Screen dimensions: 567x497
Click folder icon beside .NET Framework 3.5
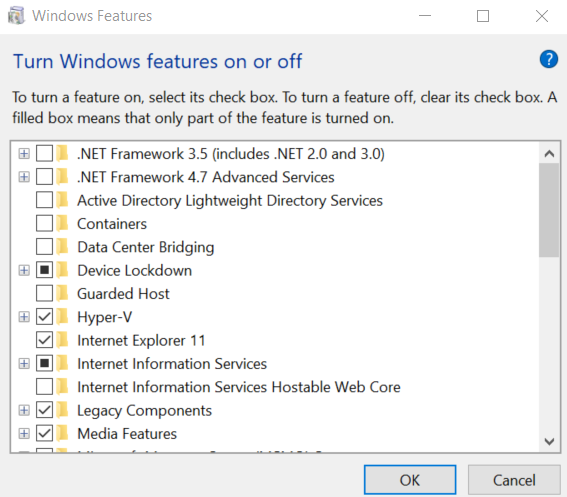tap(63, 154)
